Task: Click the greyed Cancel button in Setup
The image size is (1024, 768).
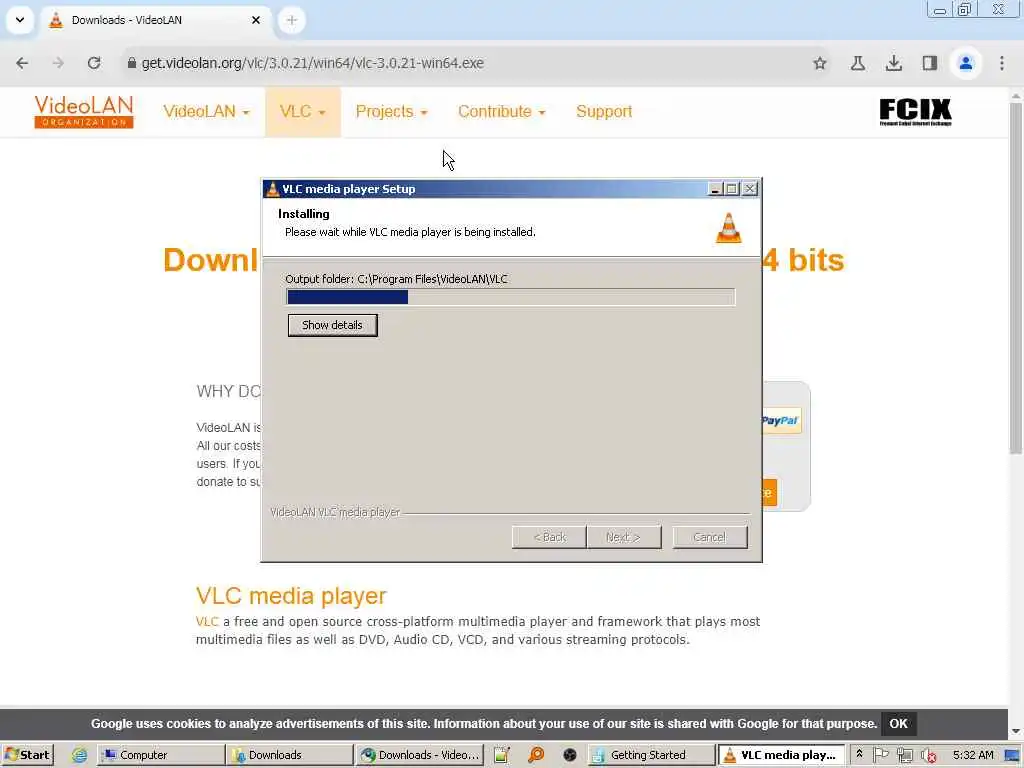Action: 710,537
